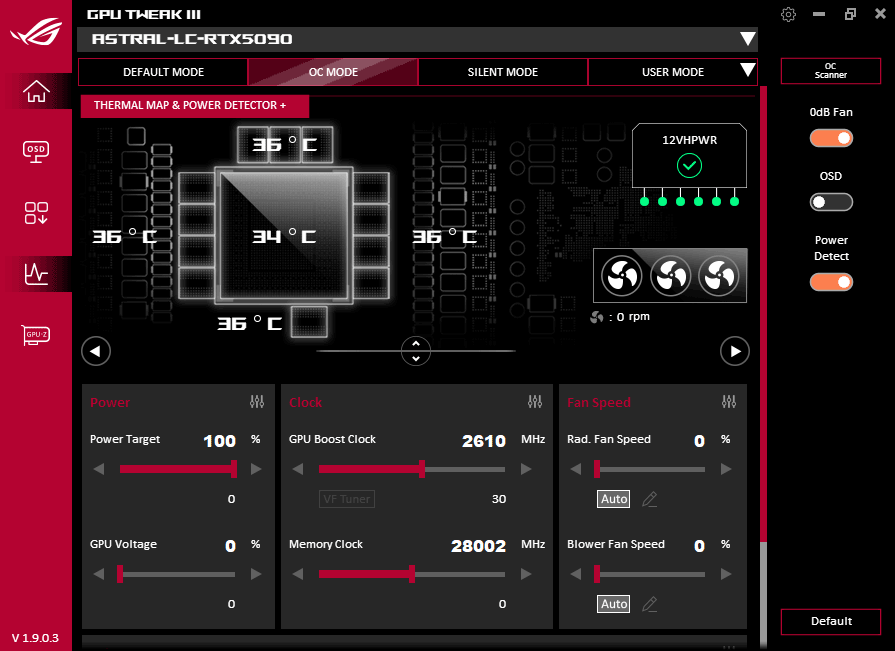Screen dimensions: 895x651
Task: Edit the Rad. Fan Speed with pencil icon
Action: (x=650, y=499)
